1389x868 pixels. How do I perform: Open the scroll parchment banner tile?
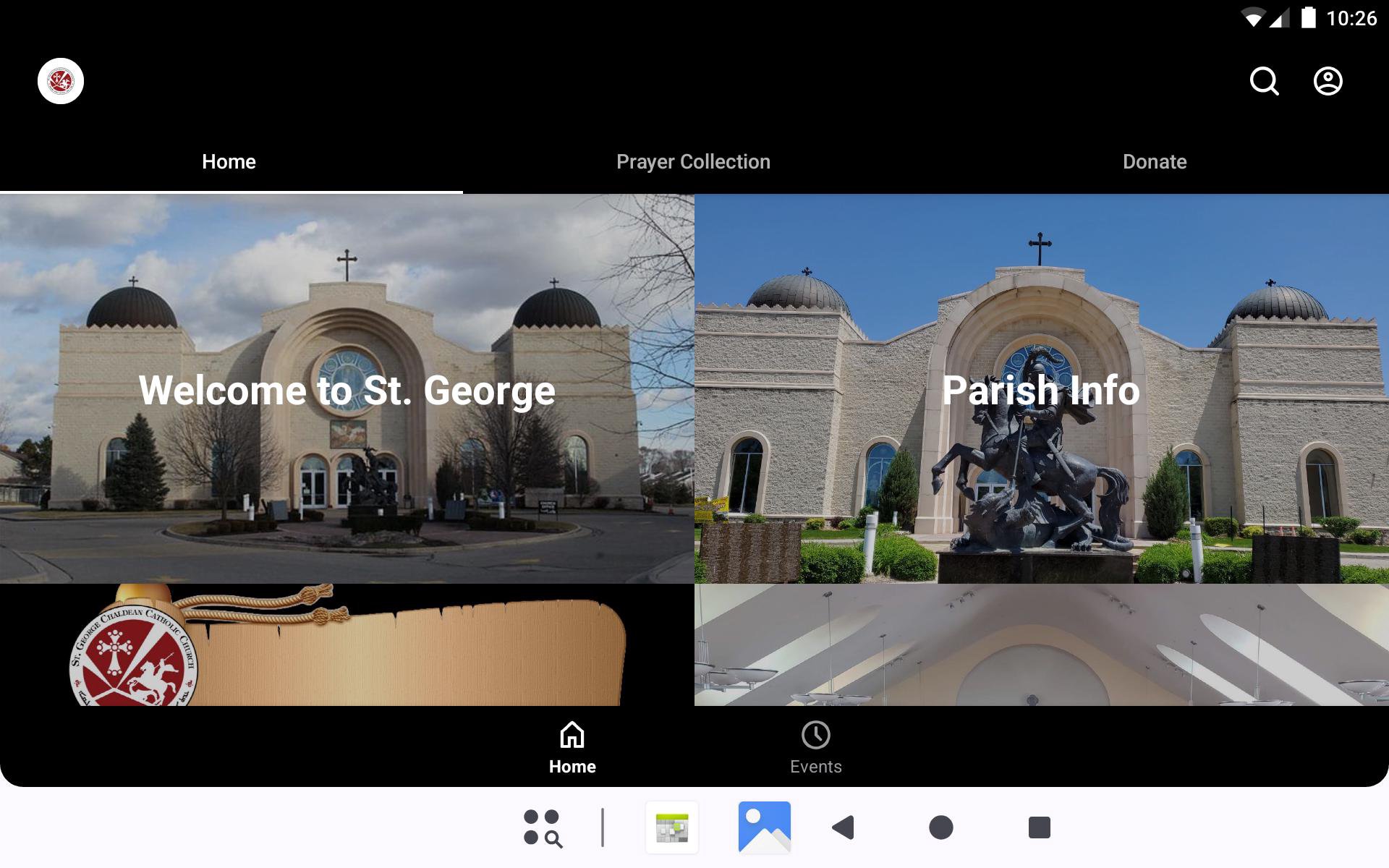point(347,645)
